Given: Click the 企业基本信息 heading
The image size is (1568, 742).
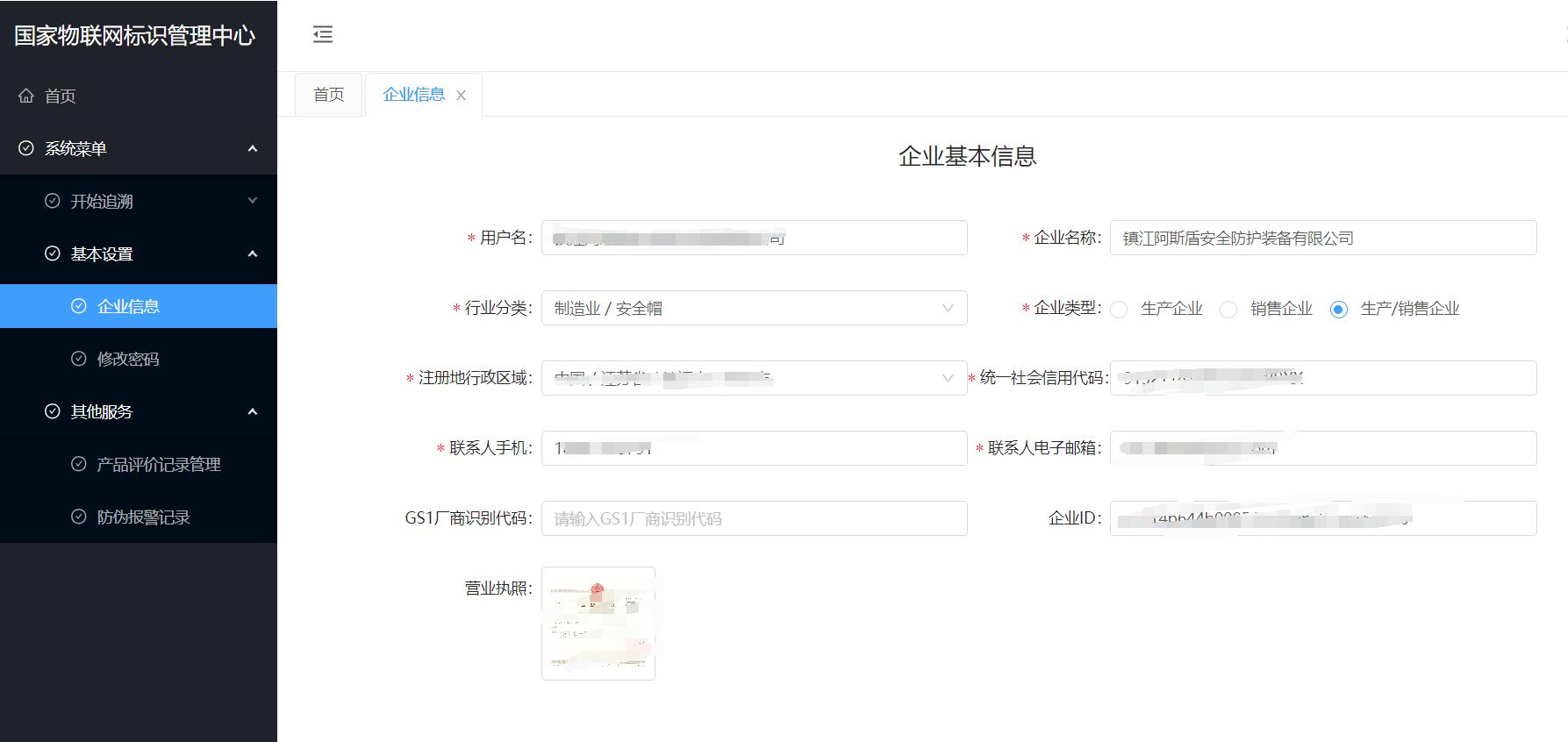Looking at the screenshot, I should [967, 156].
